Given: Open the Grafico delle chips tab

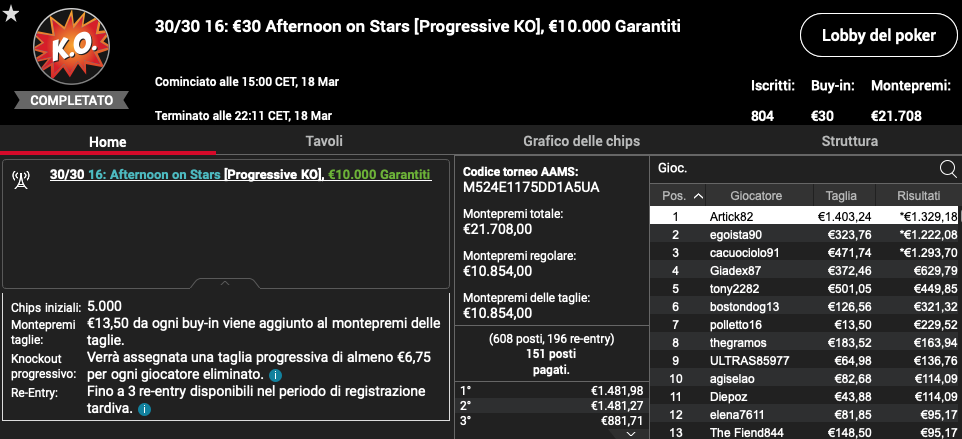Looking at the screenshot, I should [581, 141].
